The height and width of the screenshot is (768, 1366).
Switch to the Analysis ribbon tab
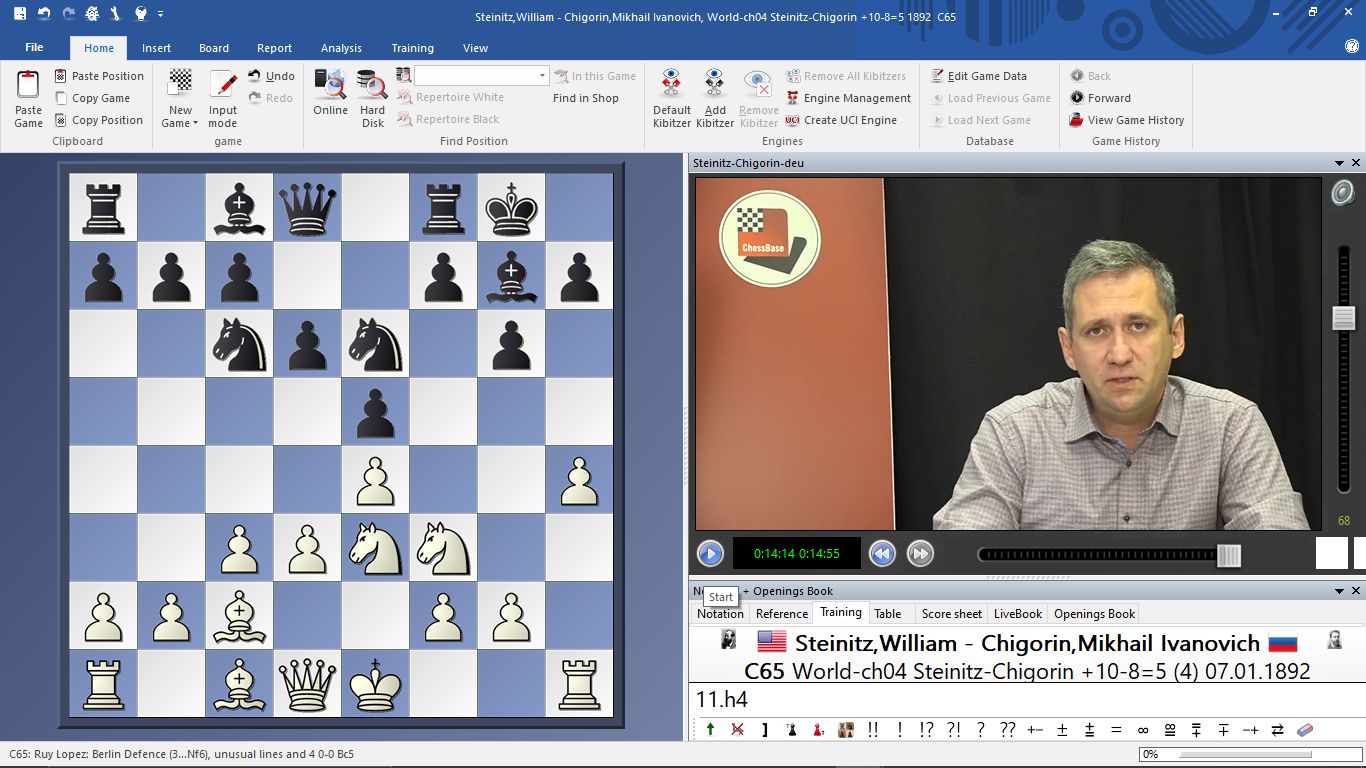click(x=341, y=48)
